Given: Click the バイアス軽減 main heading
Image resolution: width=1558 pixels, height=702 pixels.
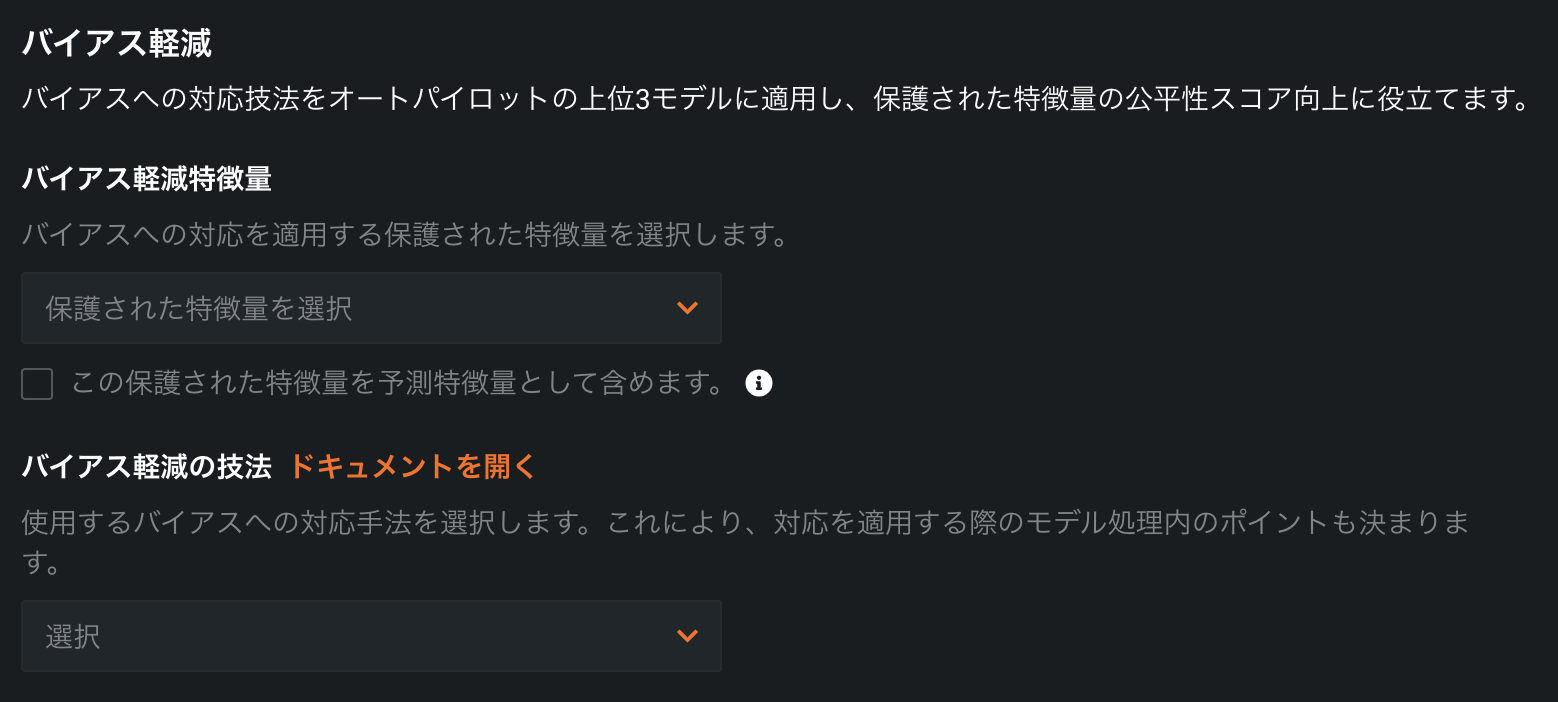Looking at the screenshot, I should coord(116,44).
